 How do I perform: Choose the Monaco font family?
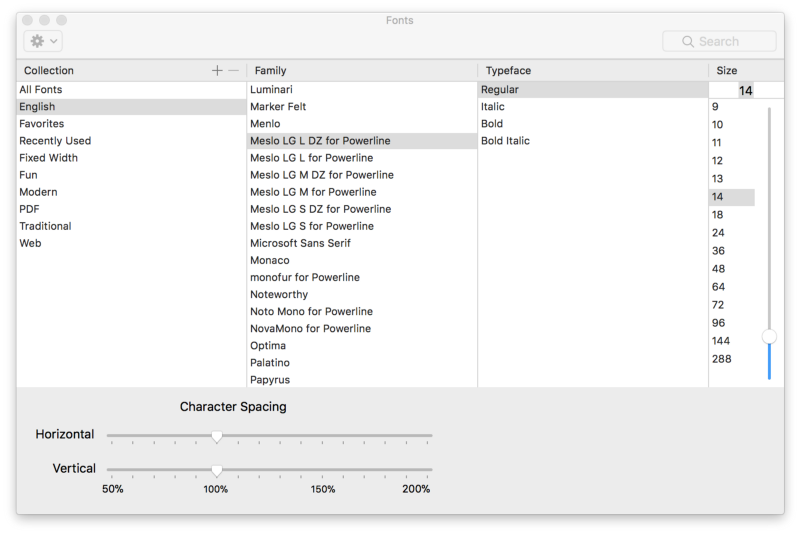[362, 261]
